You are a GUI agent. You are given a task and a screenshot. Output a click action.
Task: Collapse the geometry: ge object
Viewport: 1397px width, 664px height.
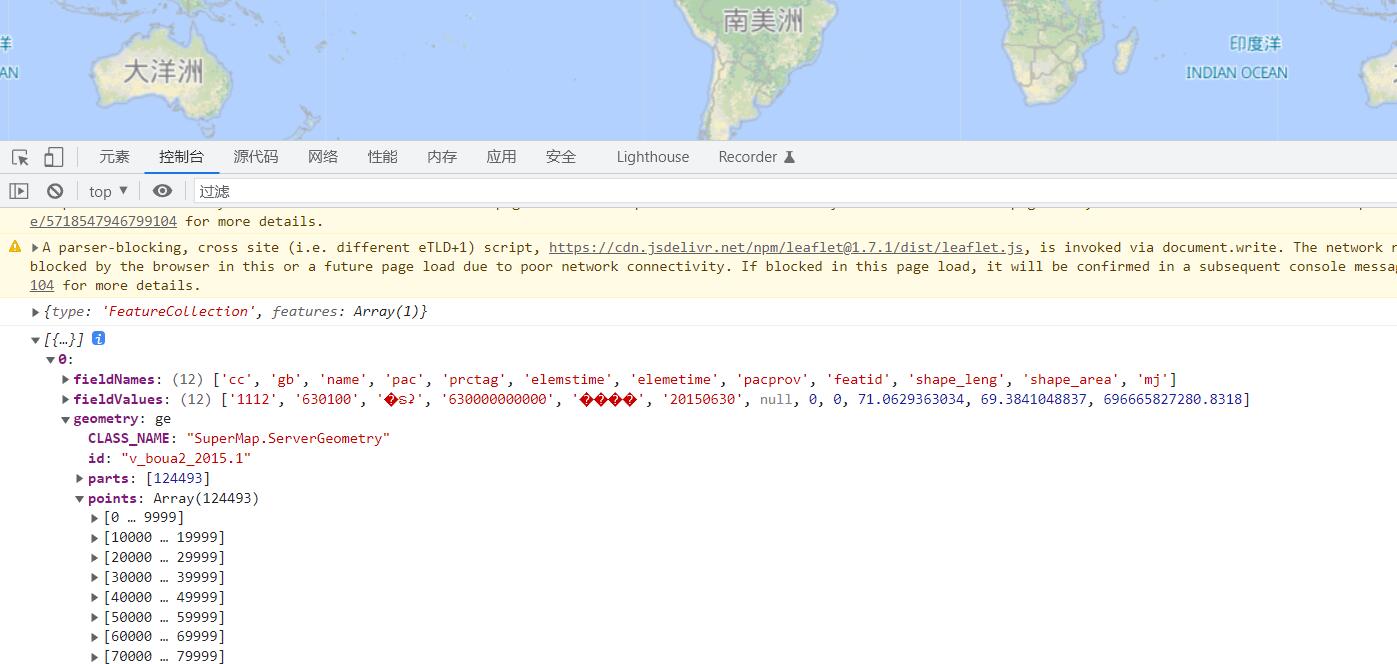click(x=66, y=420)
